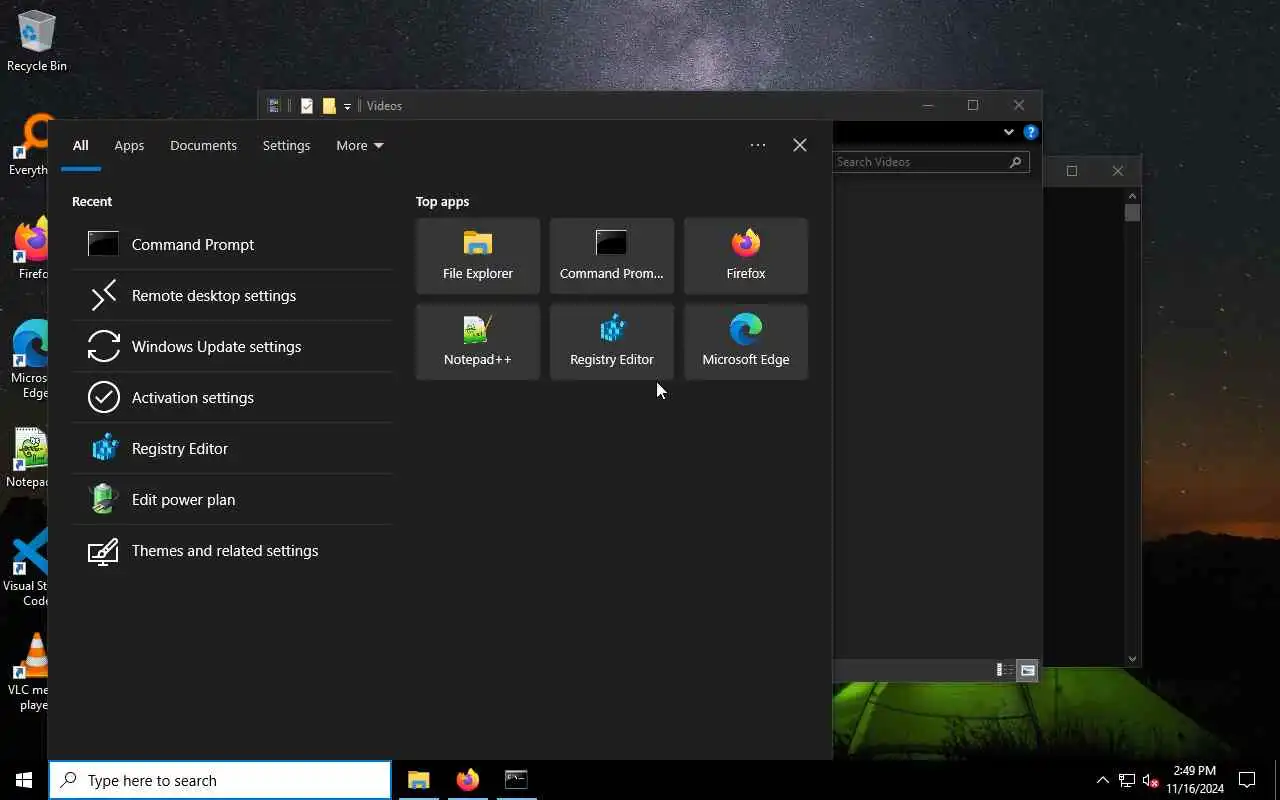Switch Videos window to details view
This screenshot has height=800, width=1280.
click(x=1005, y=670)
